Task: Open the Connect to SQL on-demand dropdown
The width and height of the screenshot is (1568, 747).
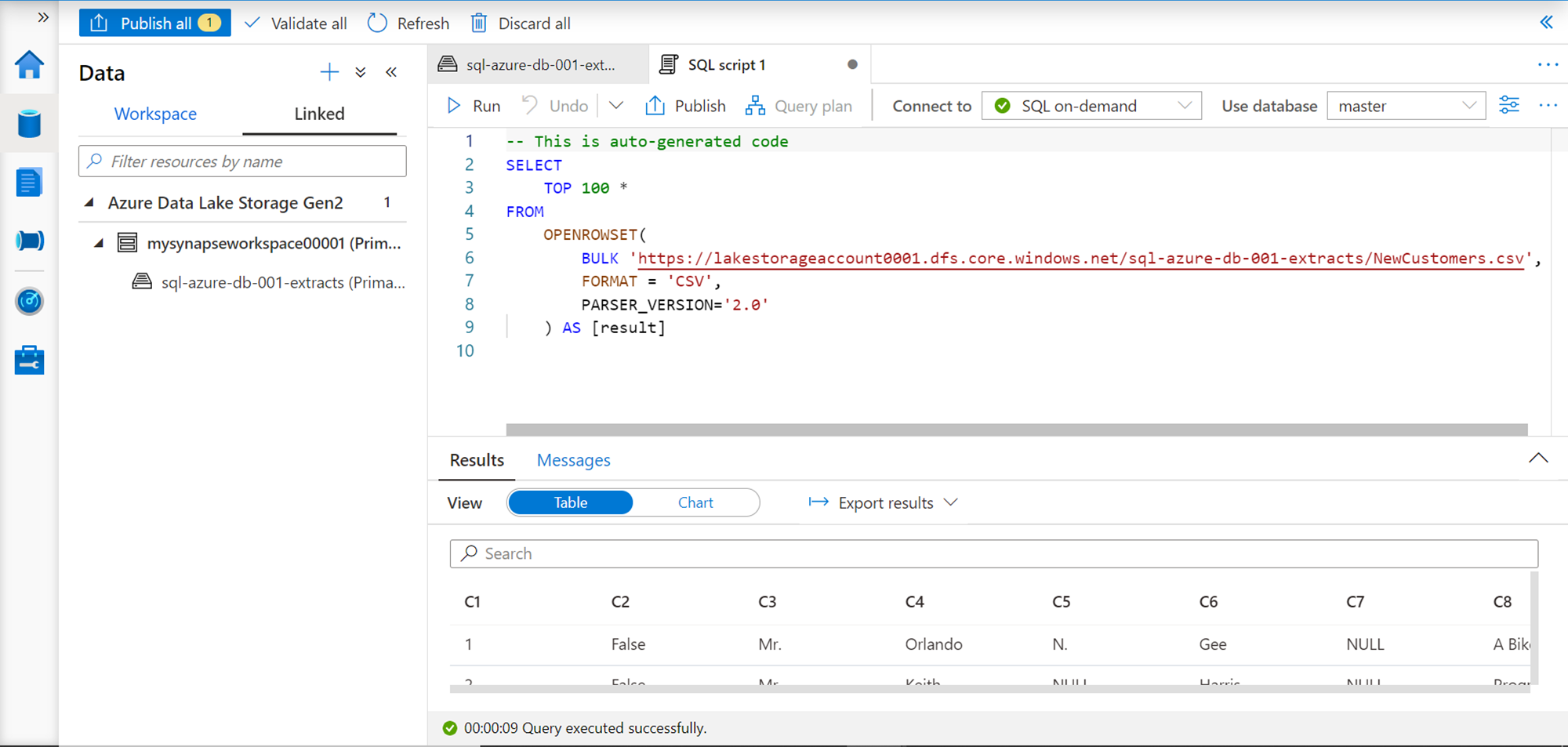Action: pyautogui.click(x=1091, y=106)
